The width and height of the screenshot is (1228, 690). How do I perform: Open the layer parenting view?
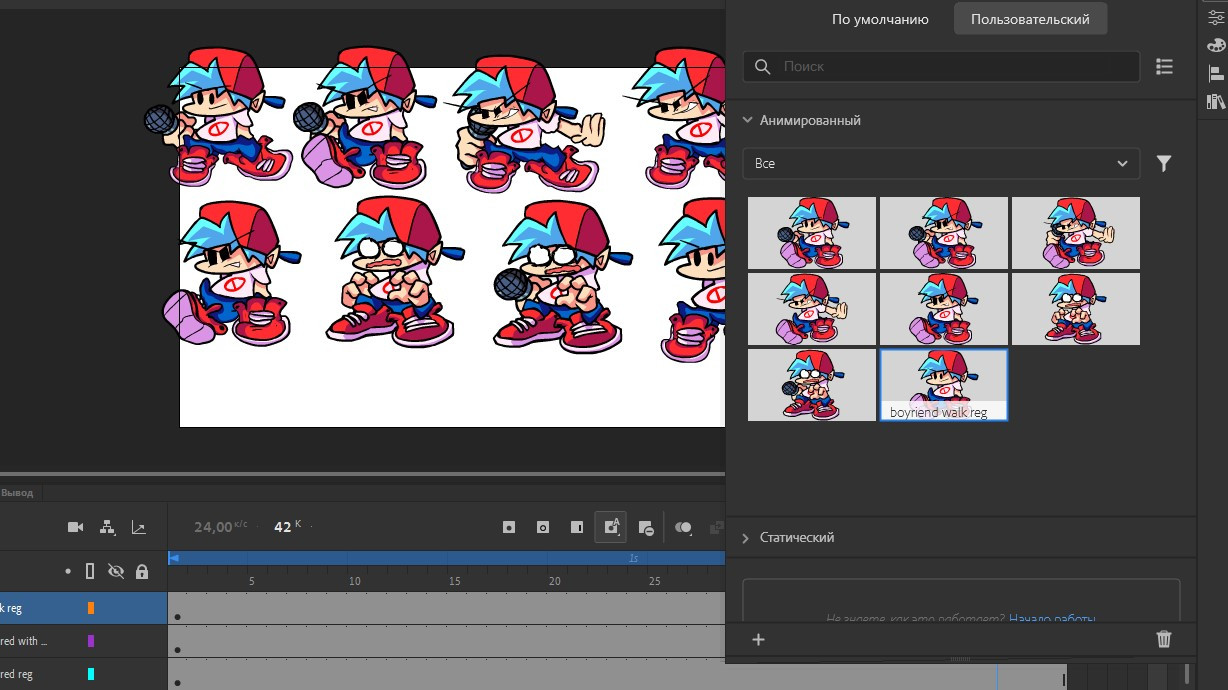(x=107, y=527)
